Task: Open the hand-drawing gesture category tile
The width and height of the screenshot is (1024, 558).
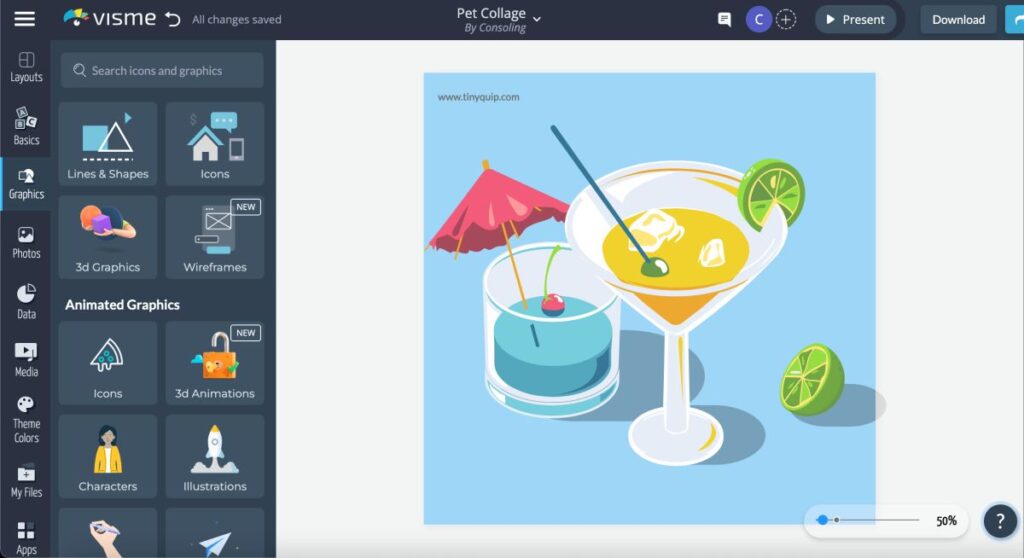Action: 108,533
